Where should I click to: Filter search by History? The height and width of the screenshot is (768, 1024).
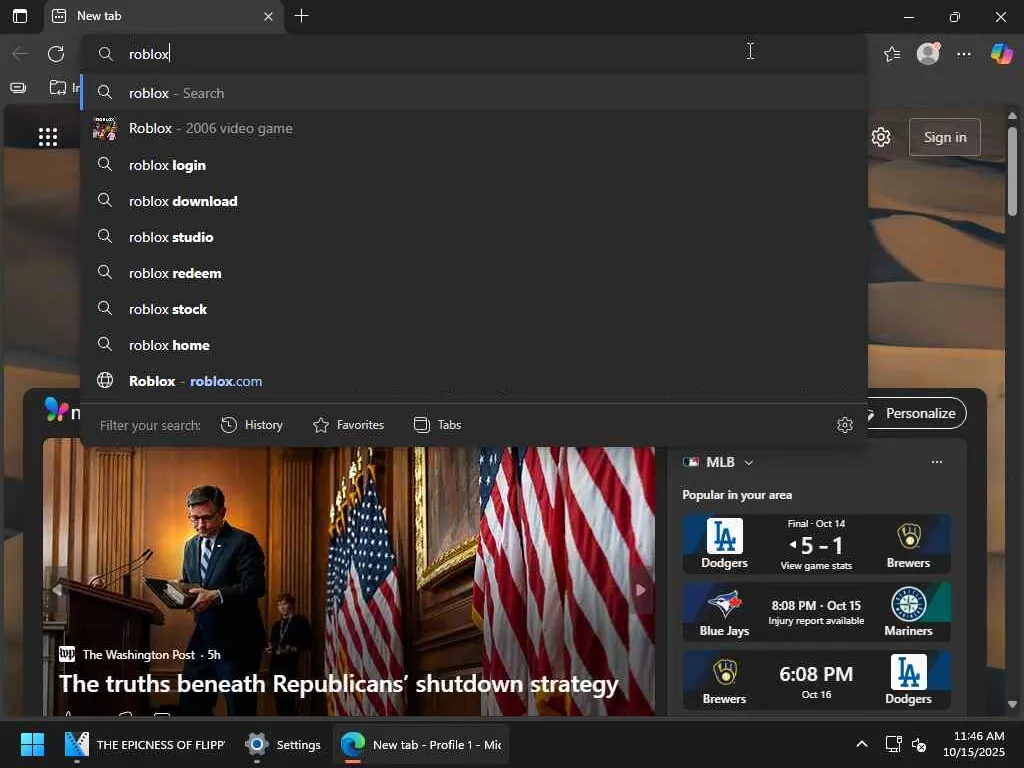coord(251,425)
